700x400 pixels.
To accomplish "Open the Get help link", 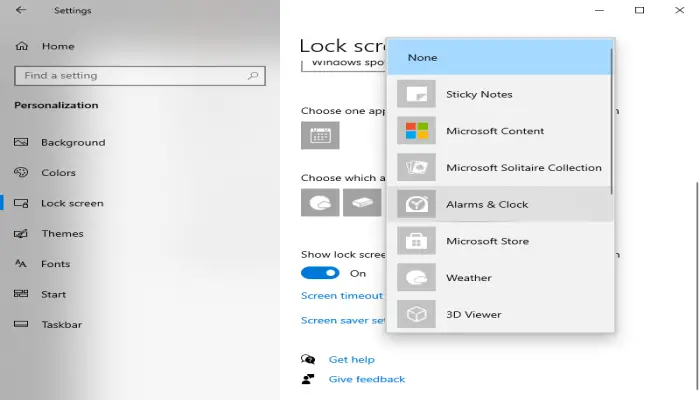I will [351, 359].
